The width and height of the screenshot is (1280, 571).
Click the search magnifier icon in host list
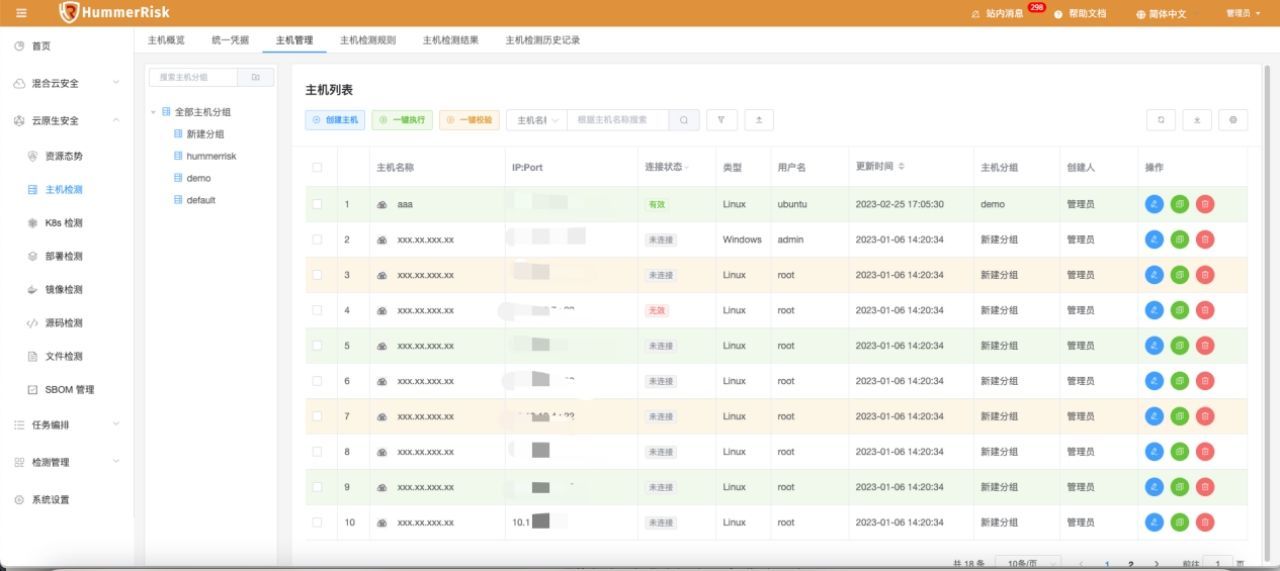tap(683, 120)
